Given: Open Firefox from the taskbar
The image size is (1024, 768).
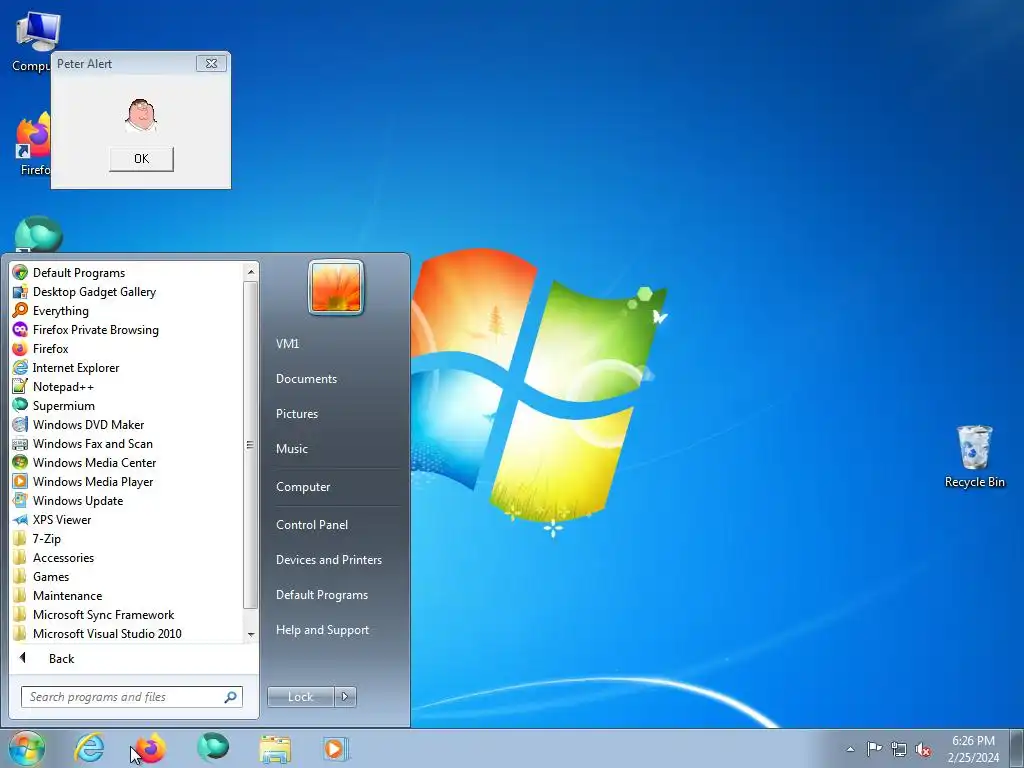Looking at the screenshot, I should click(x=150, y=748).
